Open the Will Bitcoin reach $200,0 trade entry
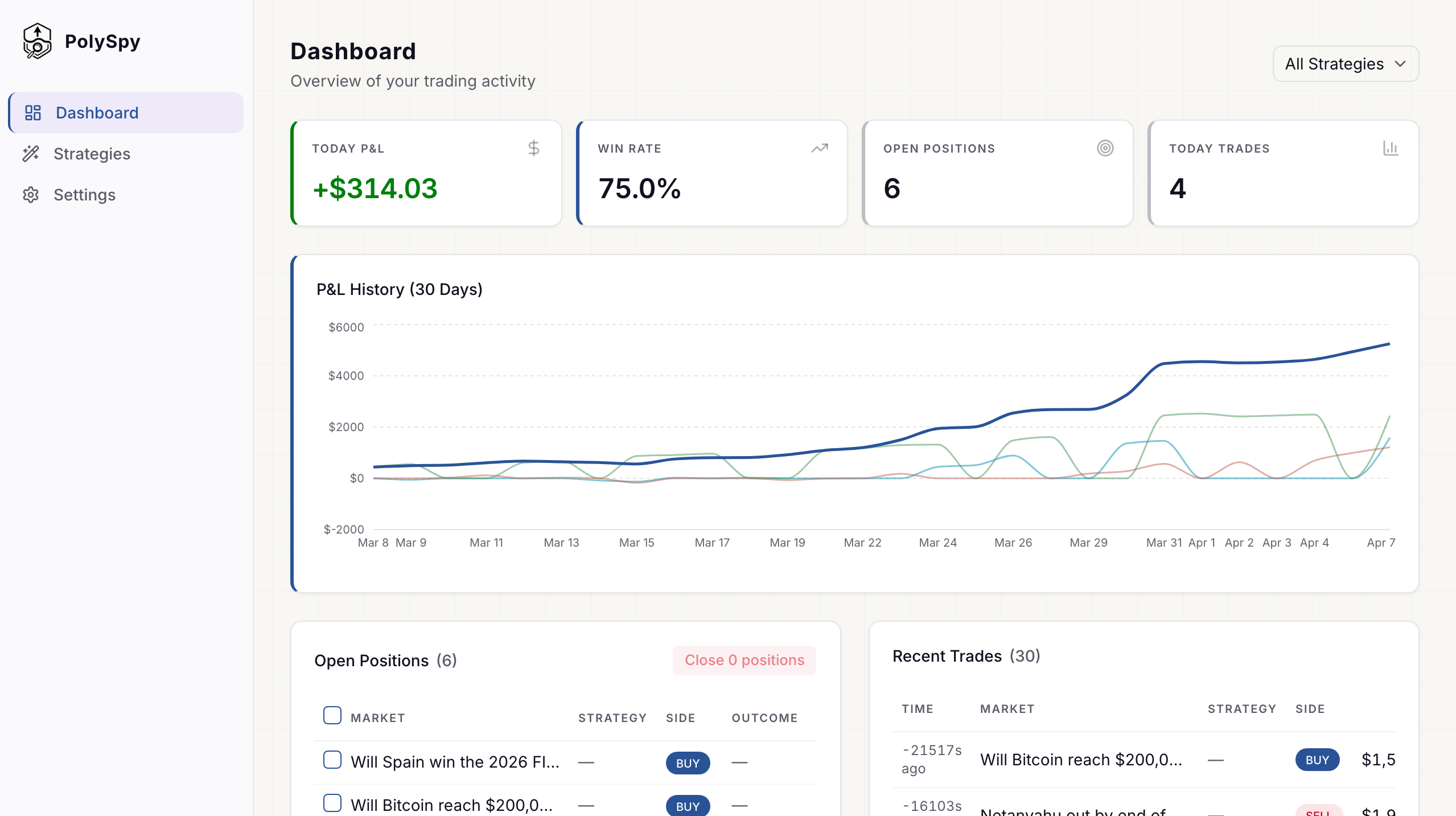1456x816 pixels. pyautogui.click(x=1081, y=760)
